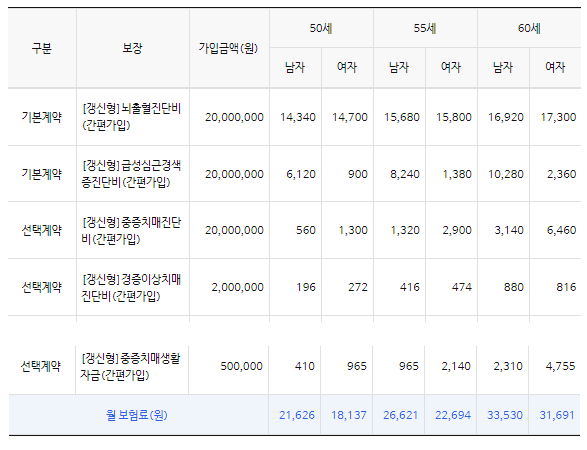The height and width of the screenshot is (450, 587).
Task: Click the 1,380 premium value
Action: 457,174
